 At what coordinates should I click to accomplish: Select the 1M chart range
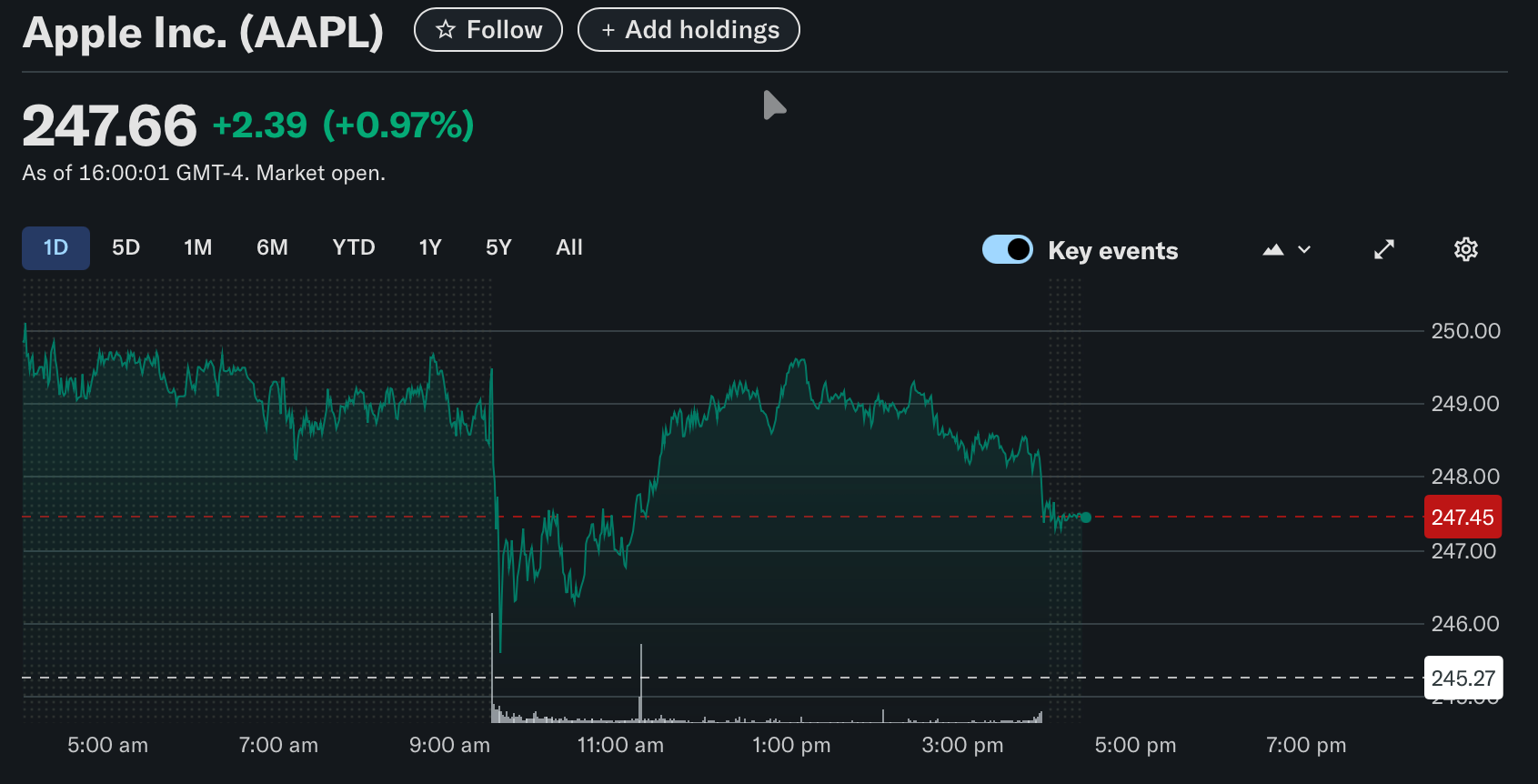pyautogui.click(x=197, y=248)
